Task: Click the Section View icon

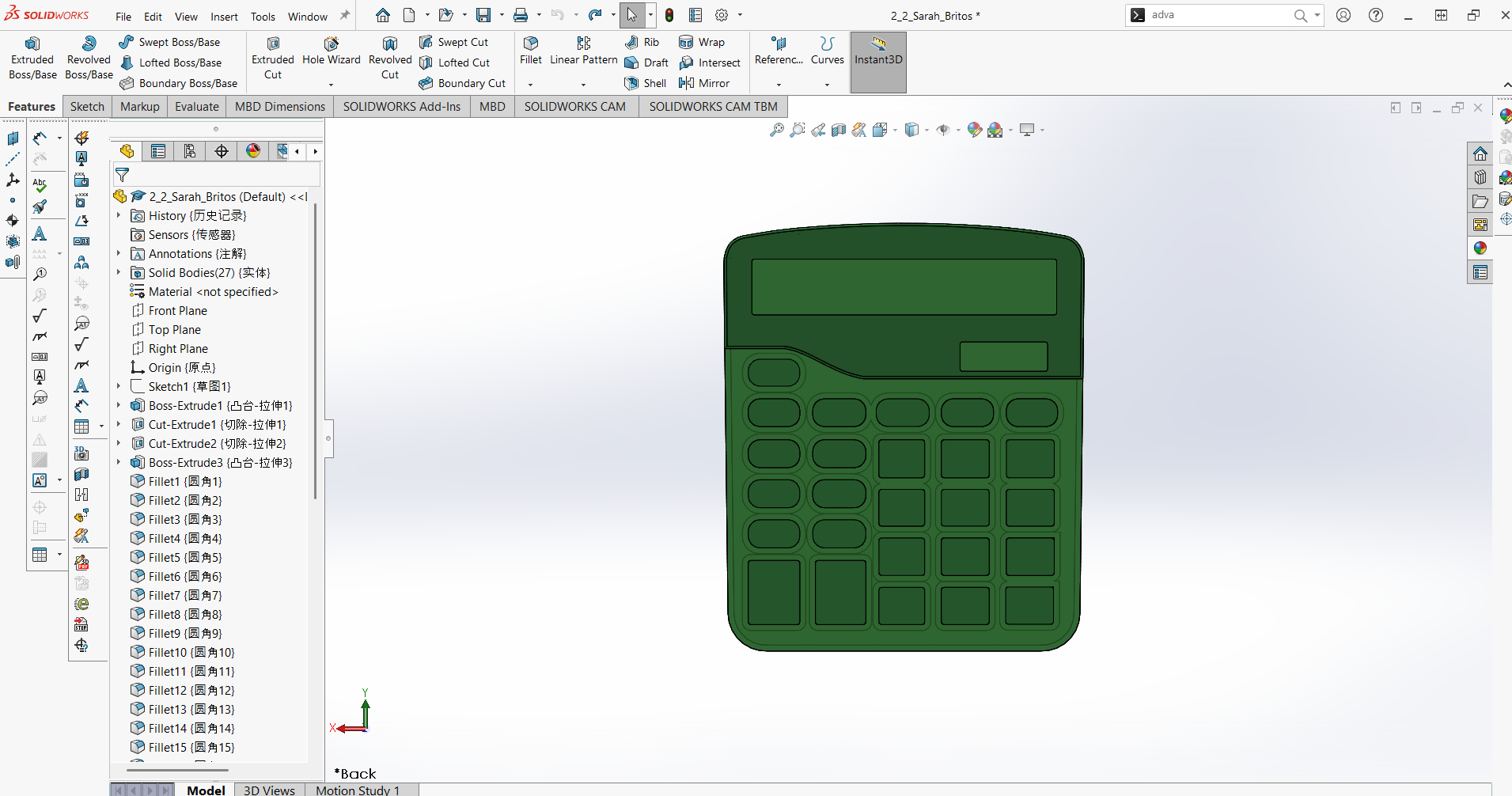Action: click(839, 130)
